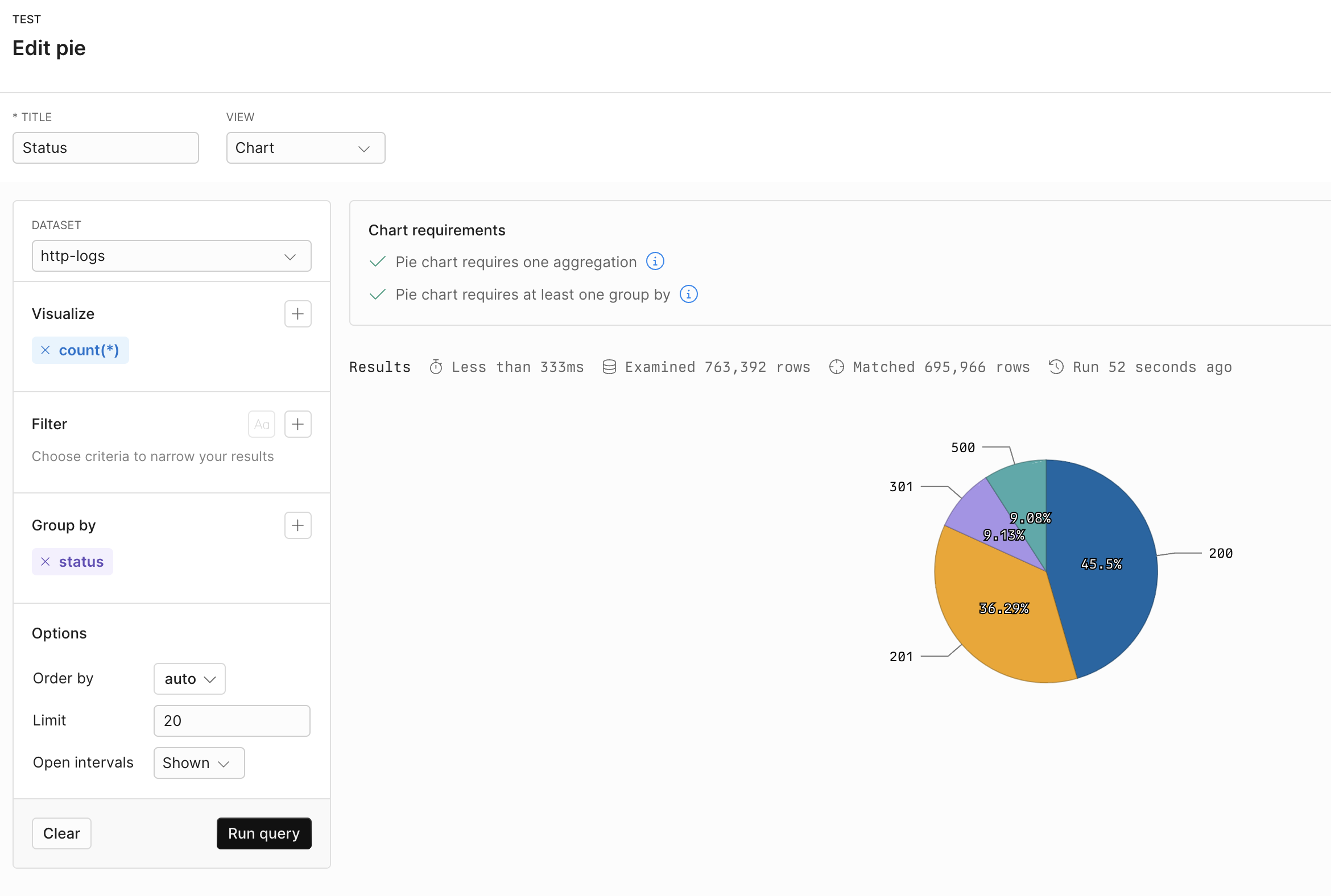This screenshot has width=1331, height=896.
Task: Click the query duration timer icon
Action: [437, 366]
